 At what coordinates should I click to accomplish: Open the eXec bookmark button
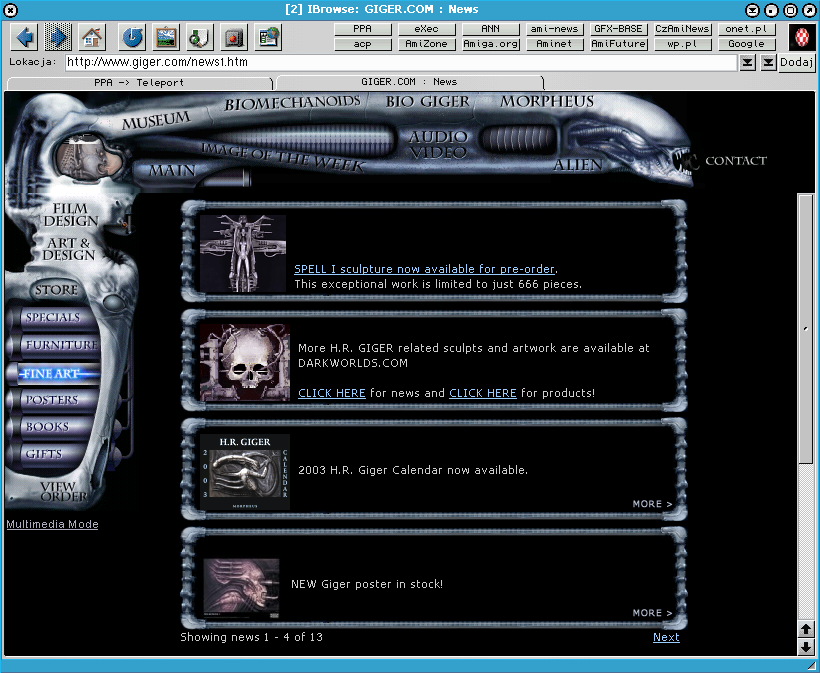tap(426, 29)
